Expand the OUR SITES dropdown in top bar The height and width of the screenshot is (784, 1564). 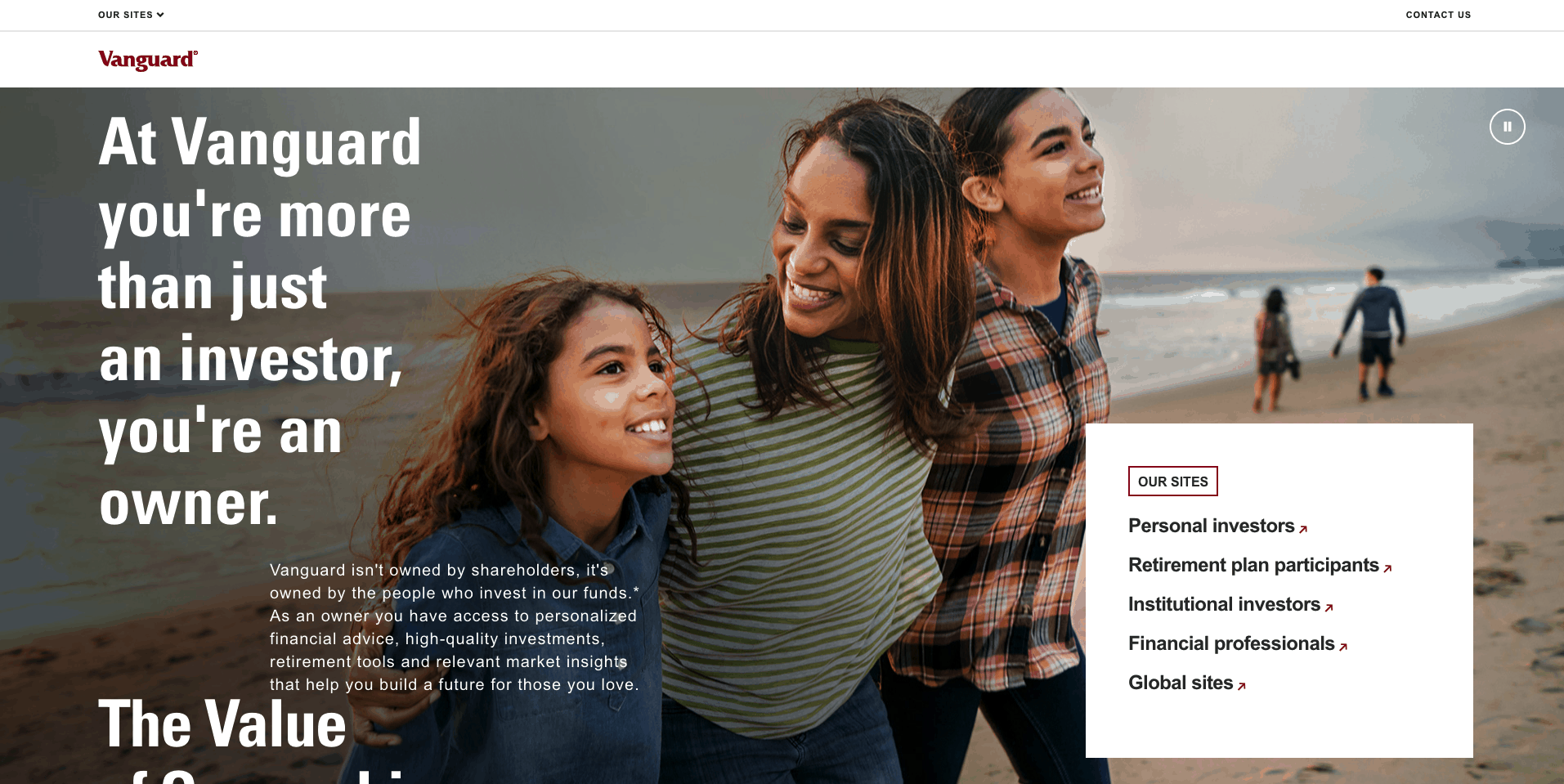coord(131,15)
